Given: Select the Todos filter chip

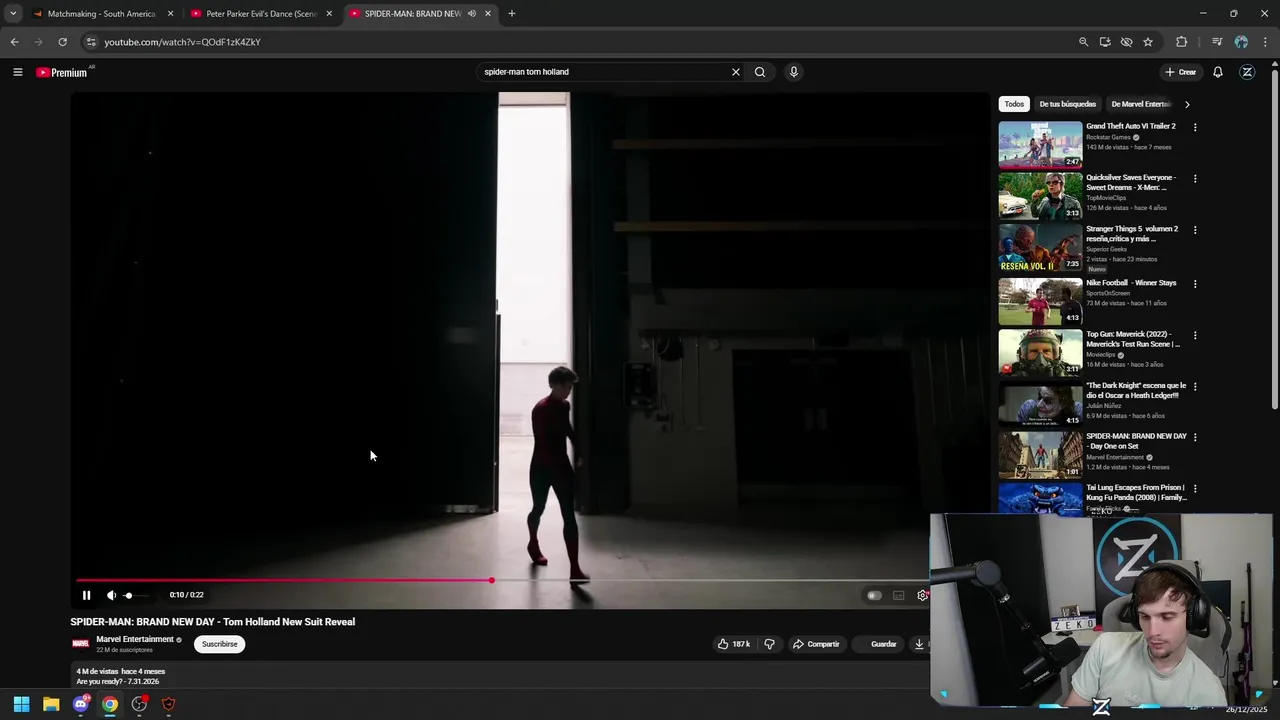Looking at the screenshot, I should pos(1014,104).
